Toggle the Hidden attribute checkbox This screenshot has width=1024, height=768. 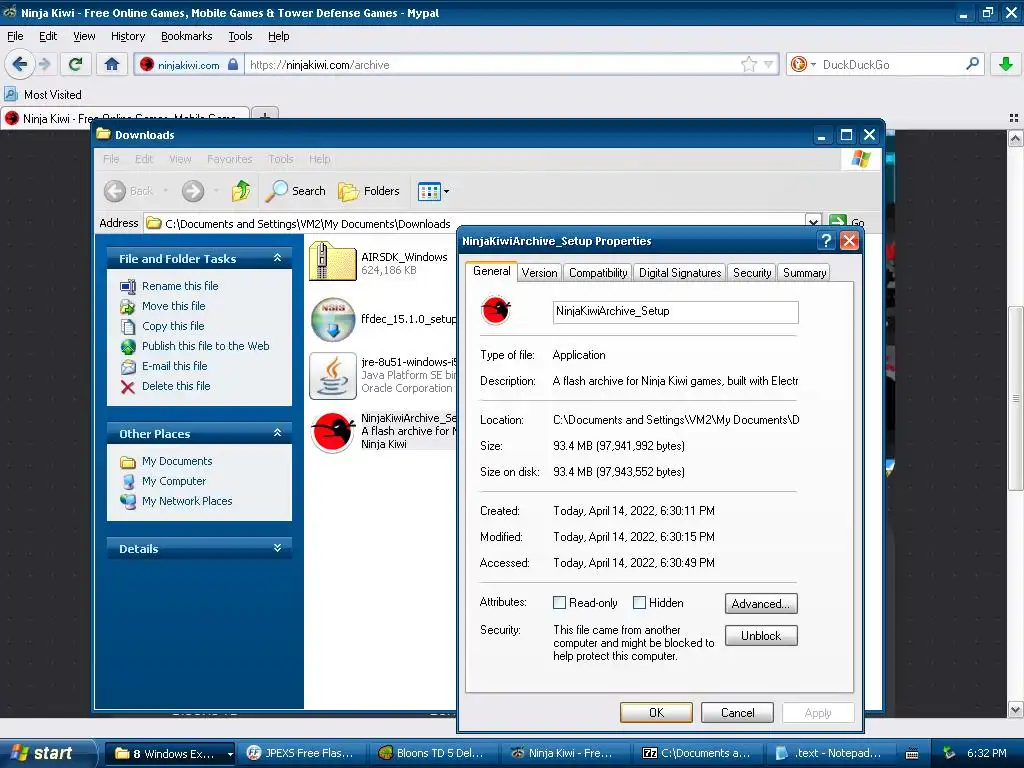coord(639,603)
